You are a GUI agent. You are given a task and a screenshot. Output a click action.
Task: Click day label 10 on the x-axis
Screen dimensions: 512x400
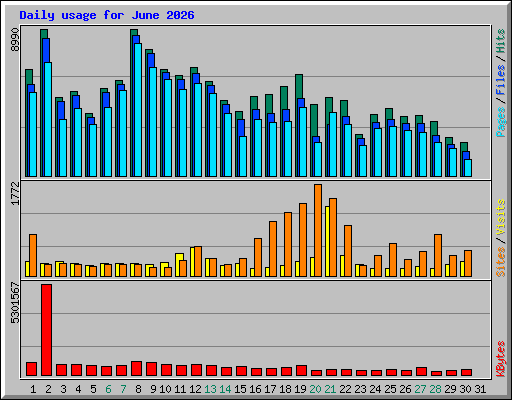(x=165, y=389)
